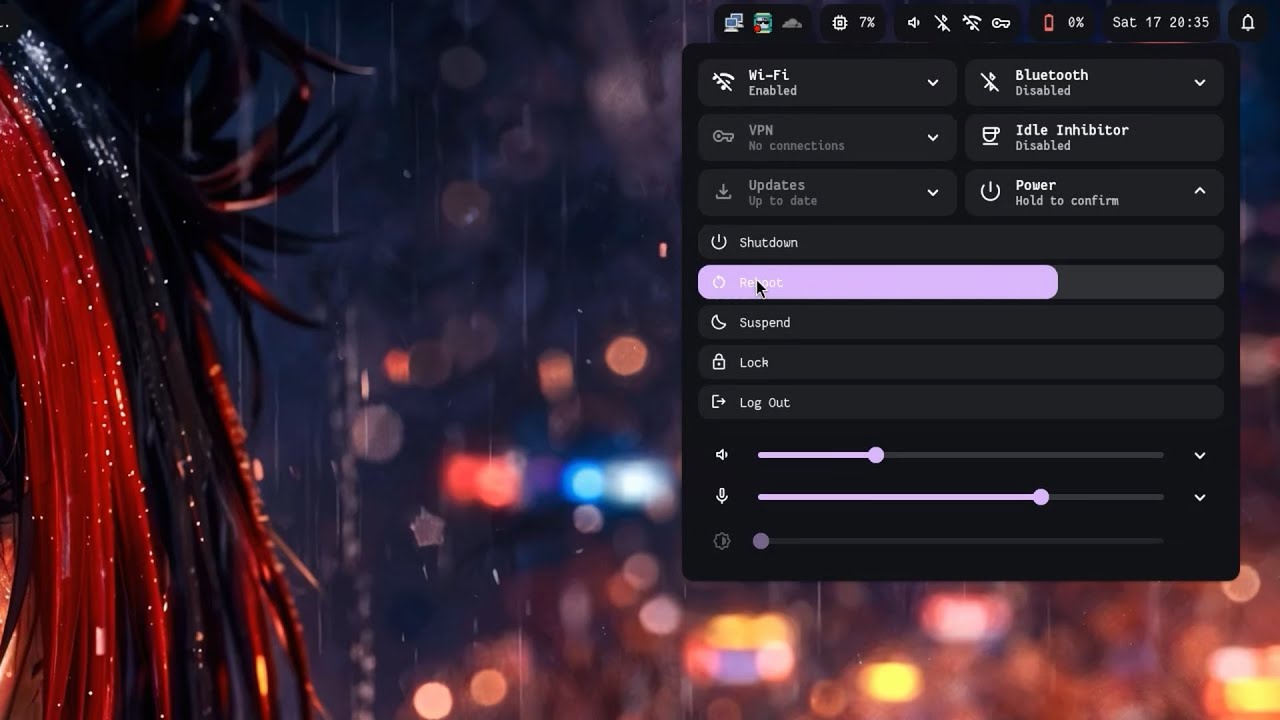Click the CPU chip icon in the bar
This screenshot has width=1280, height=720.
(x=839, y=23)
